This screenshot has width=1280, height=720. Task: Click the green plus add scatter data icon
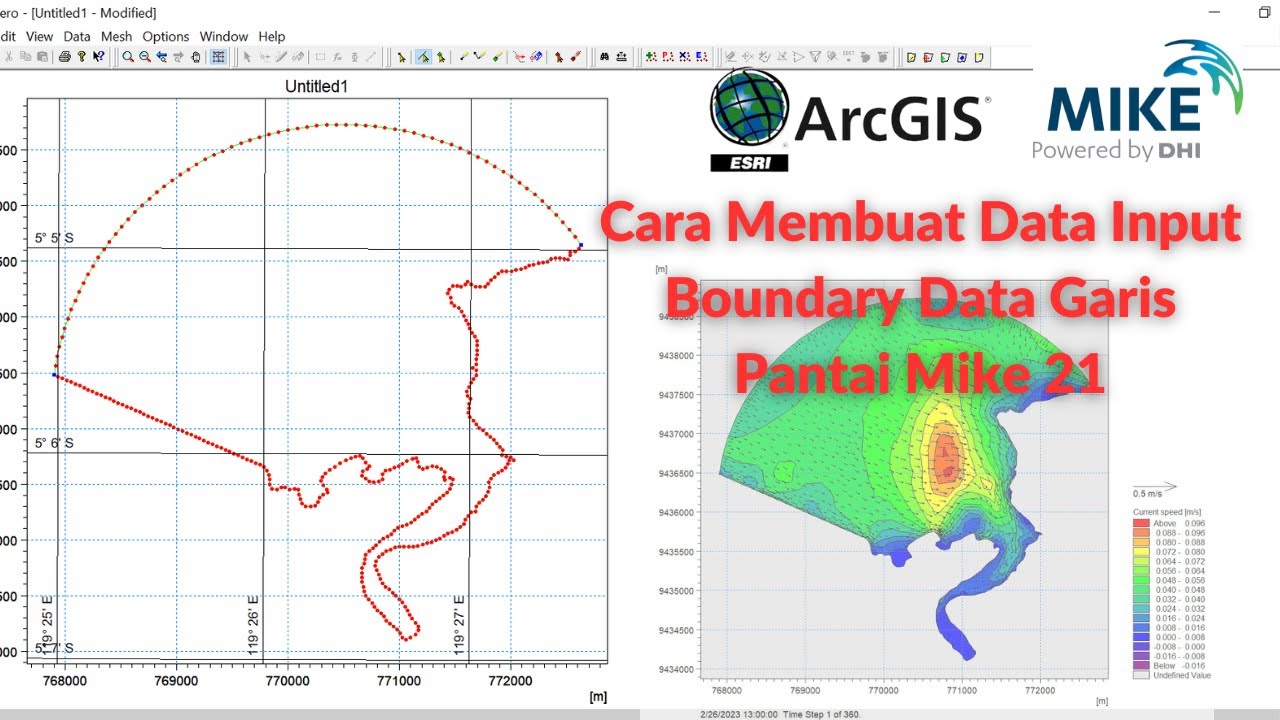651,57
